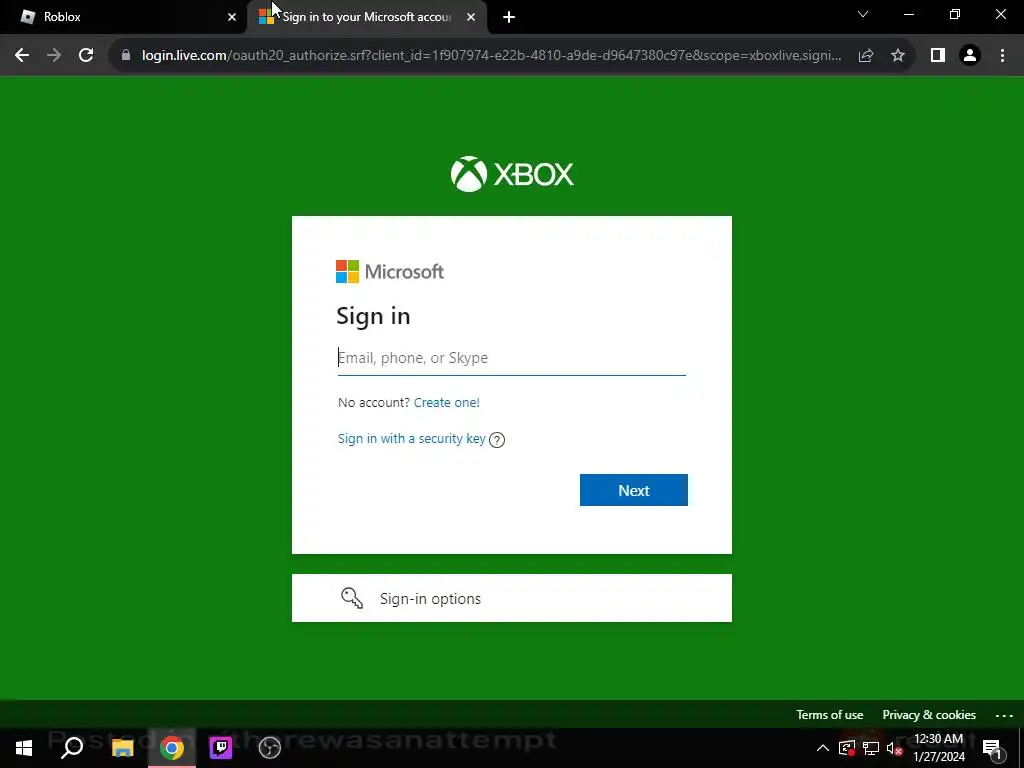This screenshot has height=768, width=1024.
Task: Share this page via share icon
Action: [866, 56]
